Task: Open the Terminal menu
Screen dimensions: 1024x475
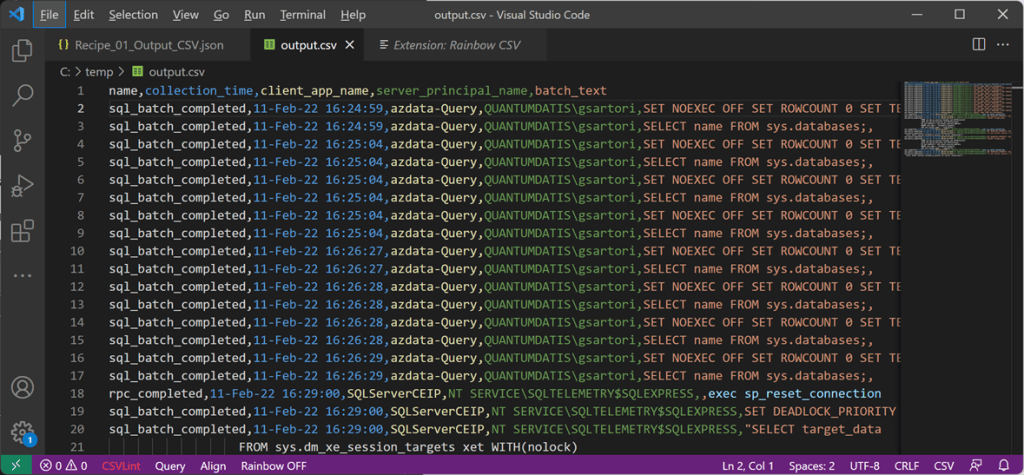Action: coord(302,15)
